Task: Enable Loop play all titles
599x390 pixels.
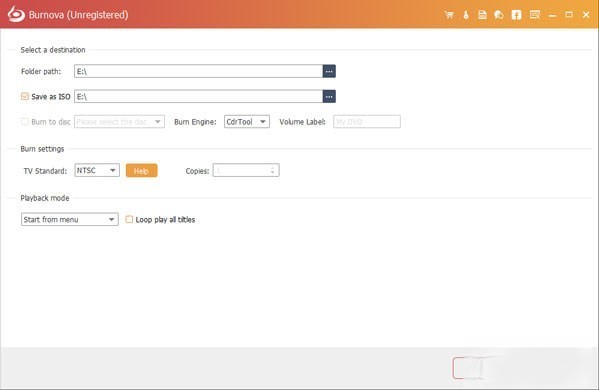Action: 129,219
